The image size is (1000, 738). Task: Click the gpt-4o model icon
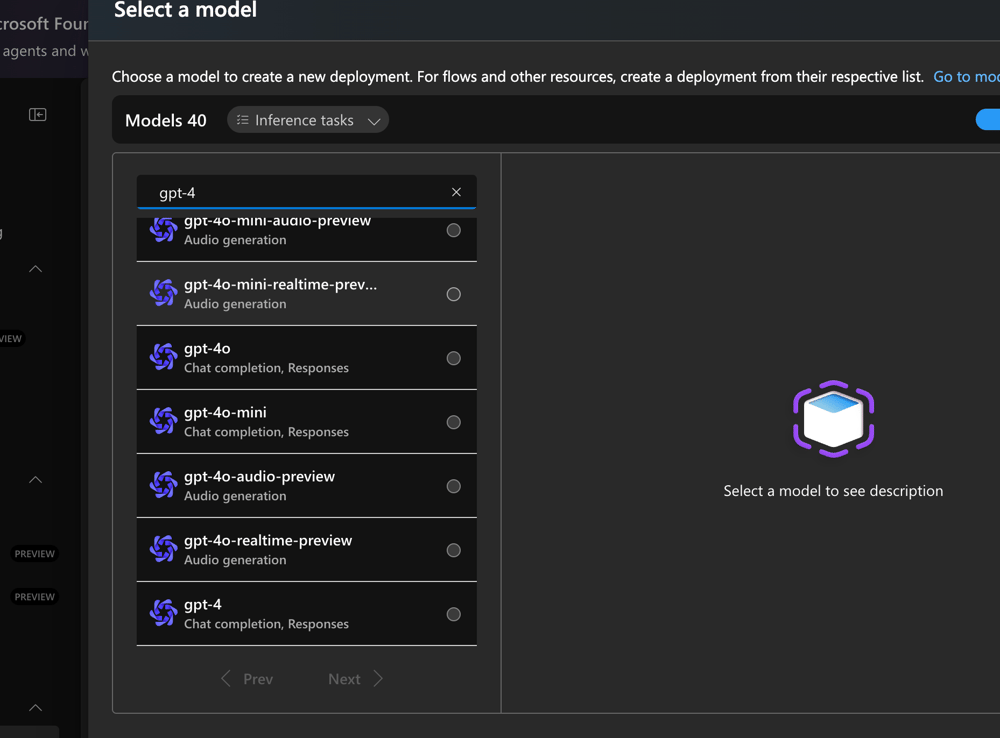(x=163, y=357)
